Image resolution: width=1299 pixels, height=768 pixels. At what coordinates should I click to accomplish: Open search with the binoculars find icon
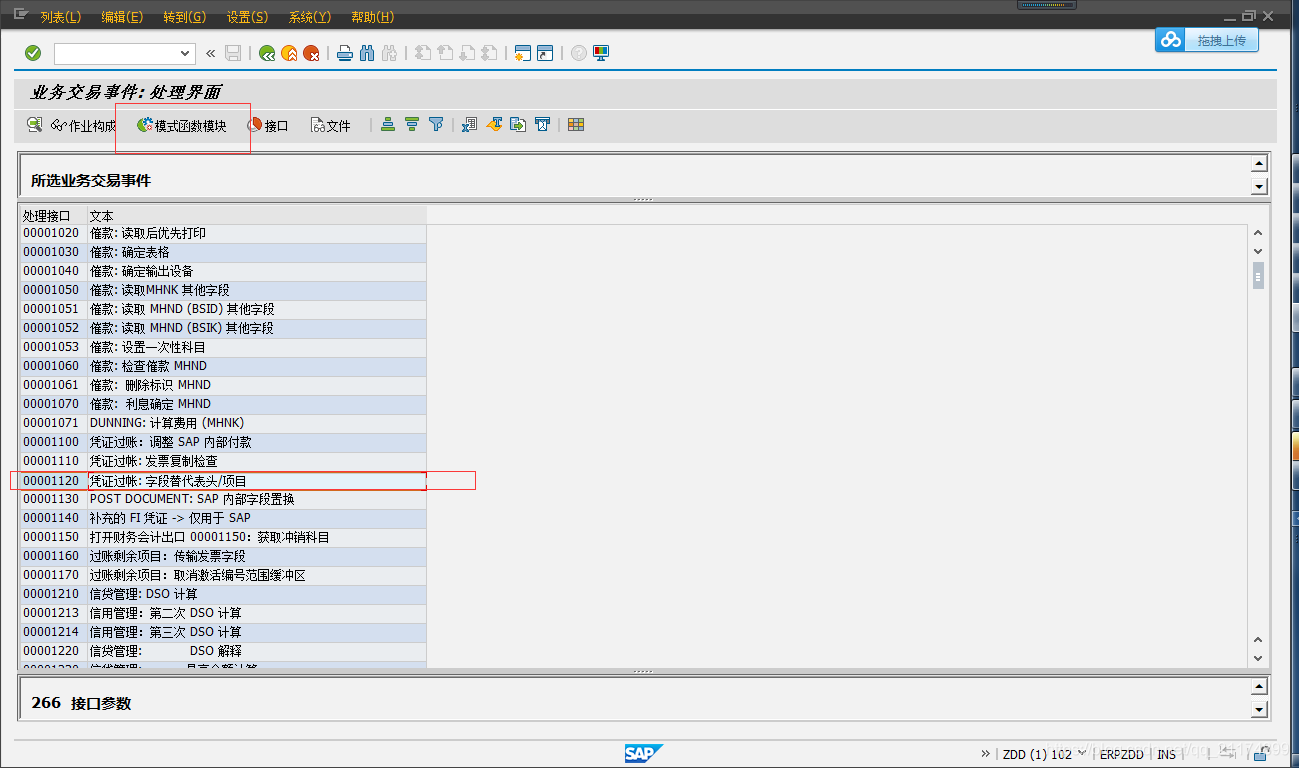(x=368, y=52)
